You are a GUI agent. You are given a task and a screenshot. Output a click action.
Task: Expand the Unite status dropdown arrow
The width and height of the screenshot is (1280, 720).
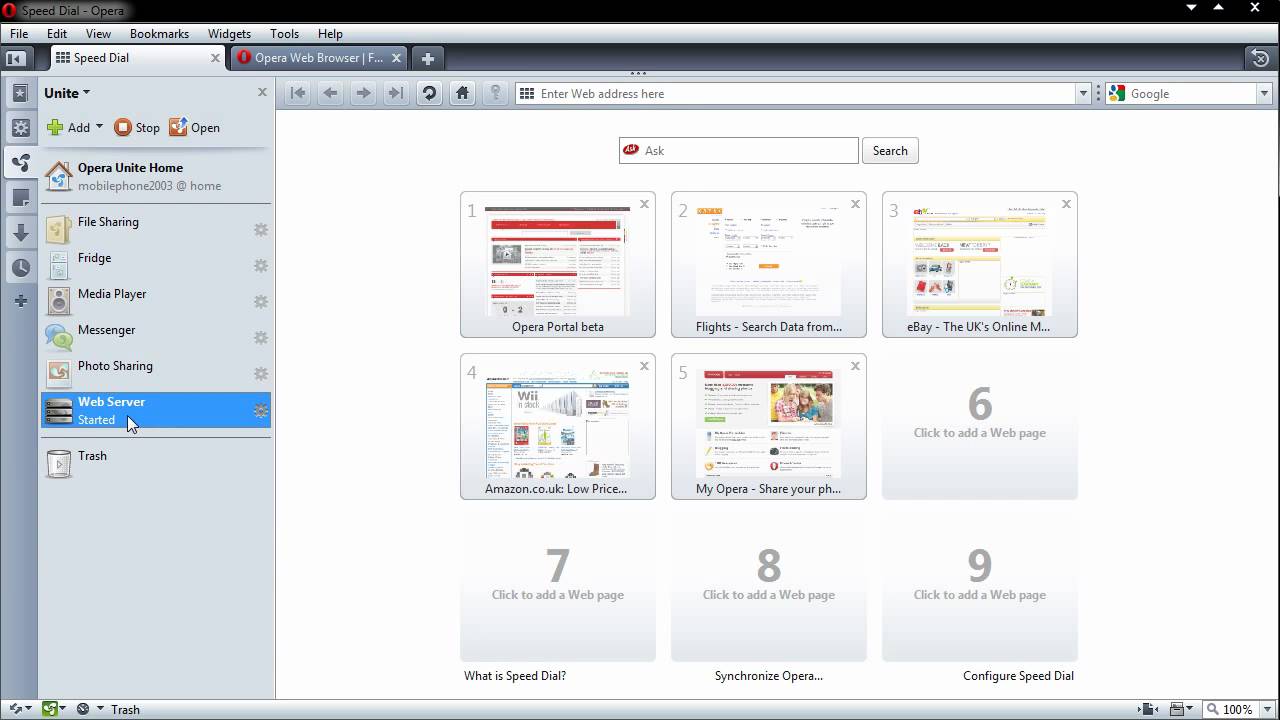(63, 709)
